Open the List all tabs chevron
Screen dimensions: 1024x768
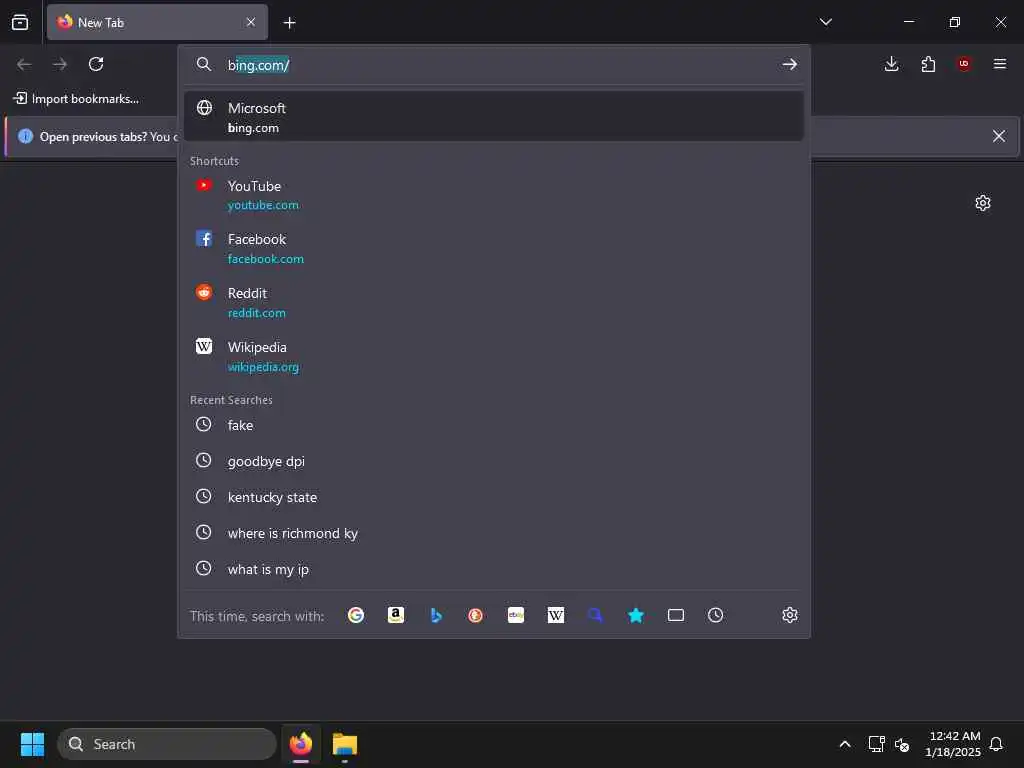coord(825,22)
